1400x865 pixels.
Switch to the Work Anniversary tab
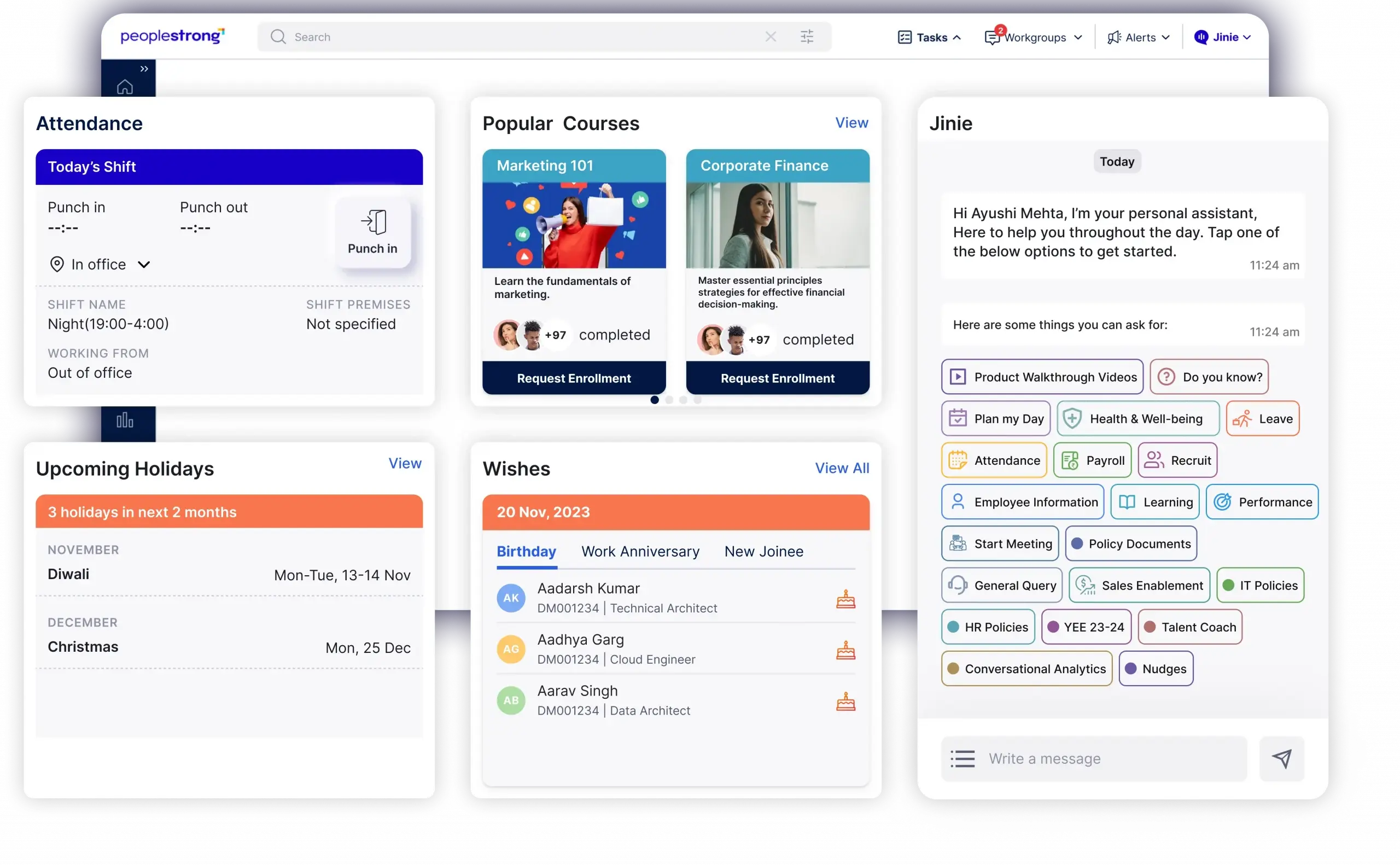pyautogui.click(x=640, y=552)
